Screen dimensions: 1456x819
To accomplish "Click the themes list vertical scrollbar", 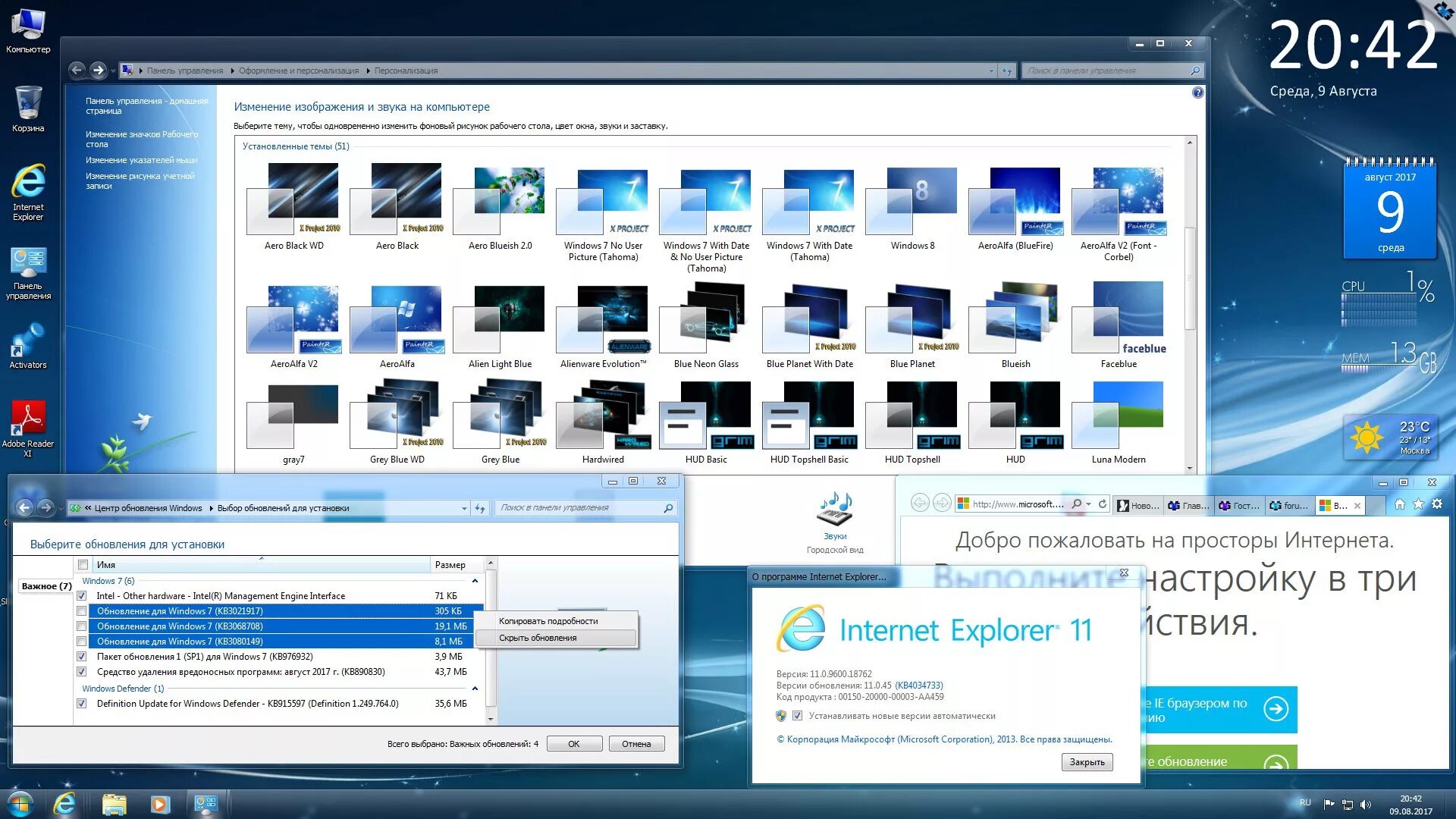I will (x=1190, y=279).
